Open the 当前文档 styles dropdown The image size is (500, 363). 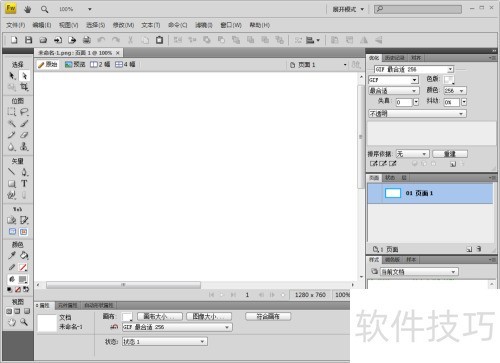click(x=419, y=272)
